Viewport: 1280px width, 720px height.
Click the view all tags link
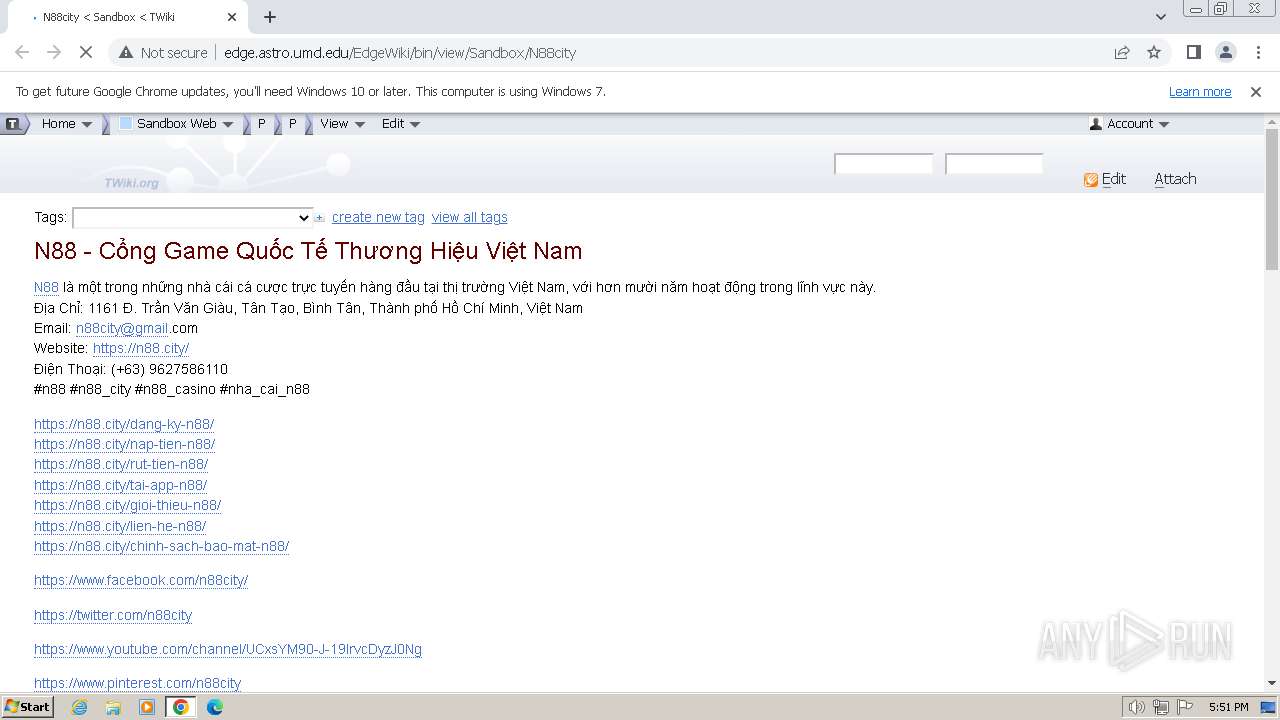[x=469, y=217]
